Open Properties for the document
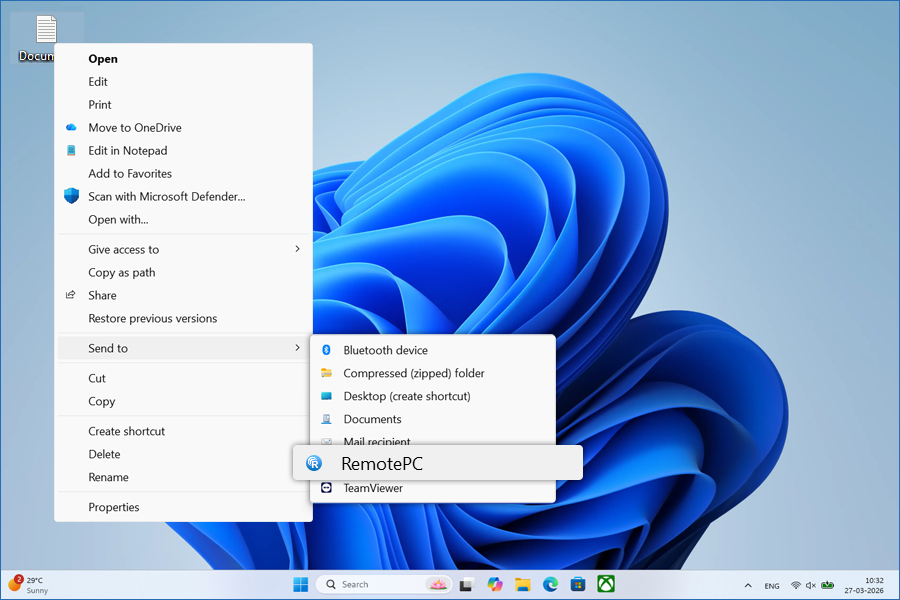 tap(113, 507)
